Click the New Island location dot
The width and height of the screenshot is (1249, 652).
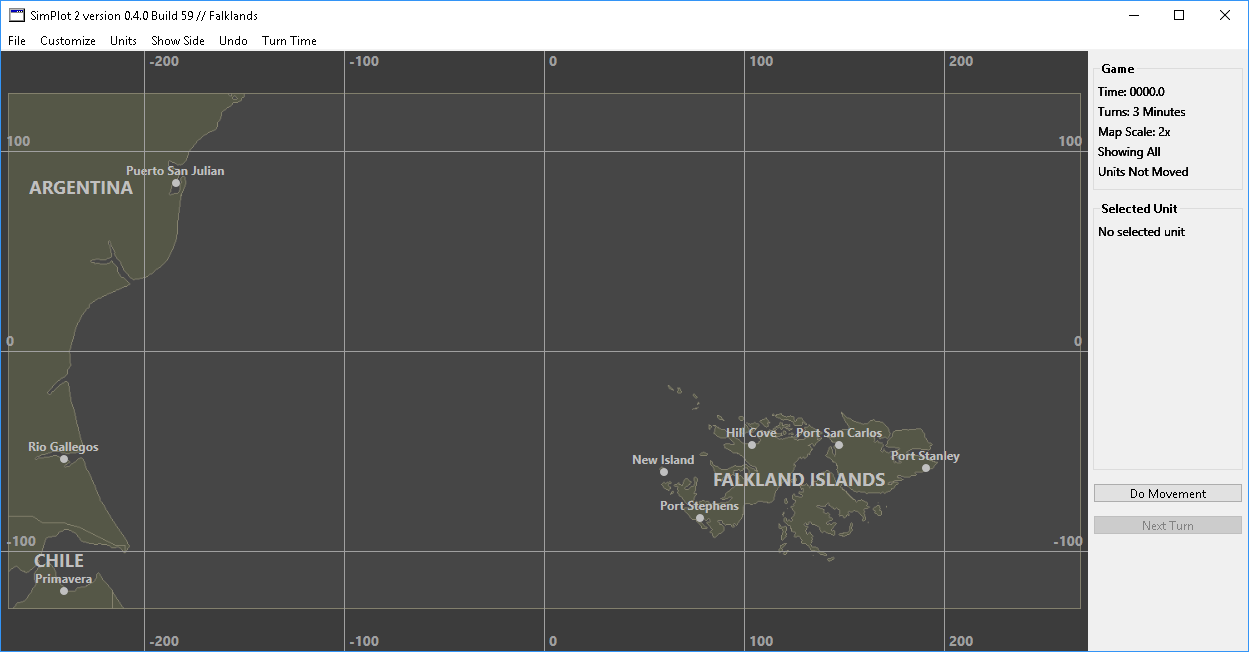coord(664,472)
